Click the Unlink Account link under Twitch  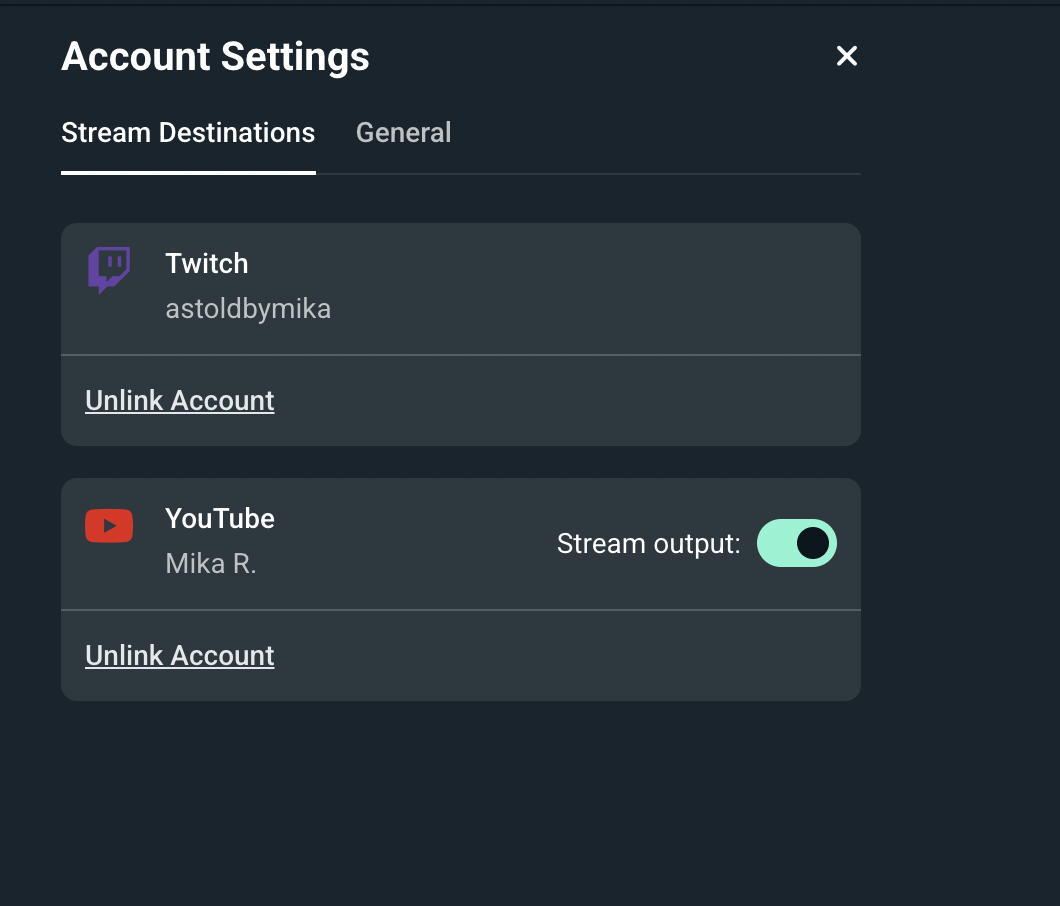pyautogui.click(x=179, y=400)
